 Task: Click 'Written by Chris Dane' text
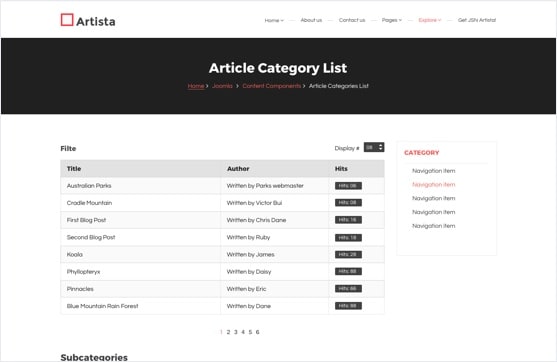[x=256, y=220]
